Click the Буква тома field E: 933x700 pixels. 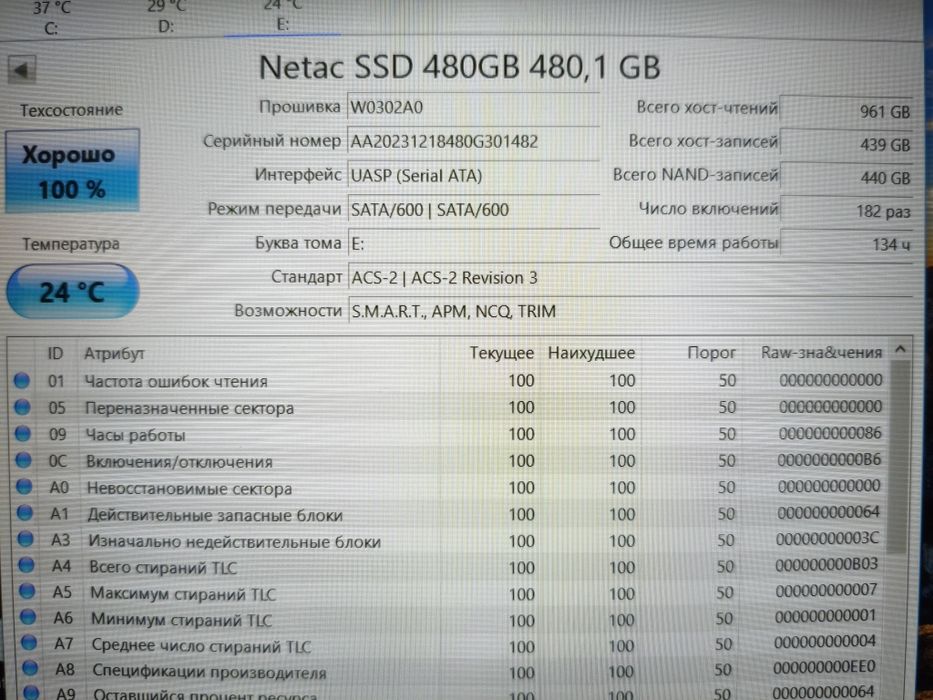point(473,243)
